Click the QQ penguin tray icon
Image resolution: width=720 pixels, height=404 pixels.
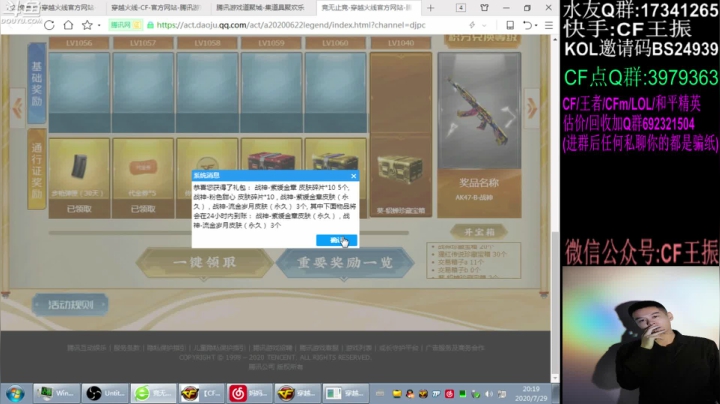coord(410,394)
